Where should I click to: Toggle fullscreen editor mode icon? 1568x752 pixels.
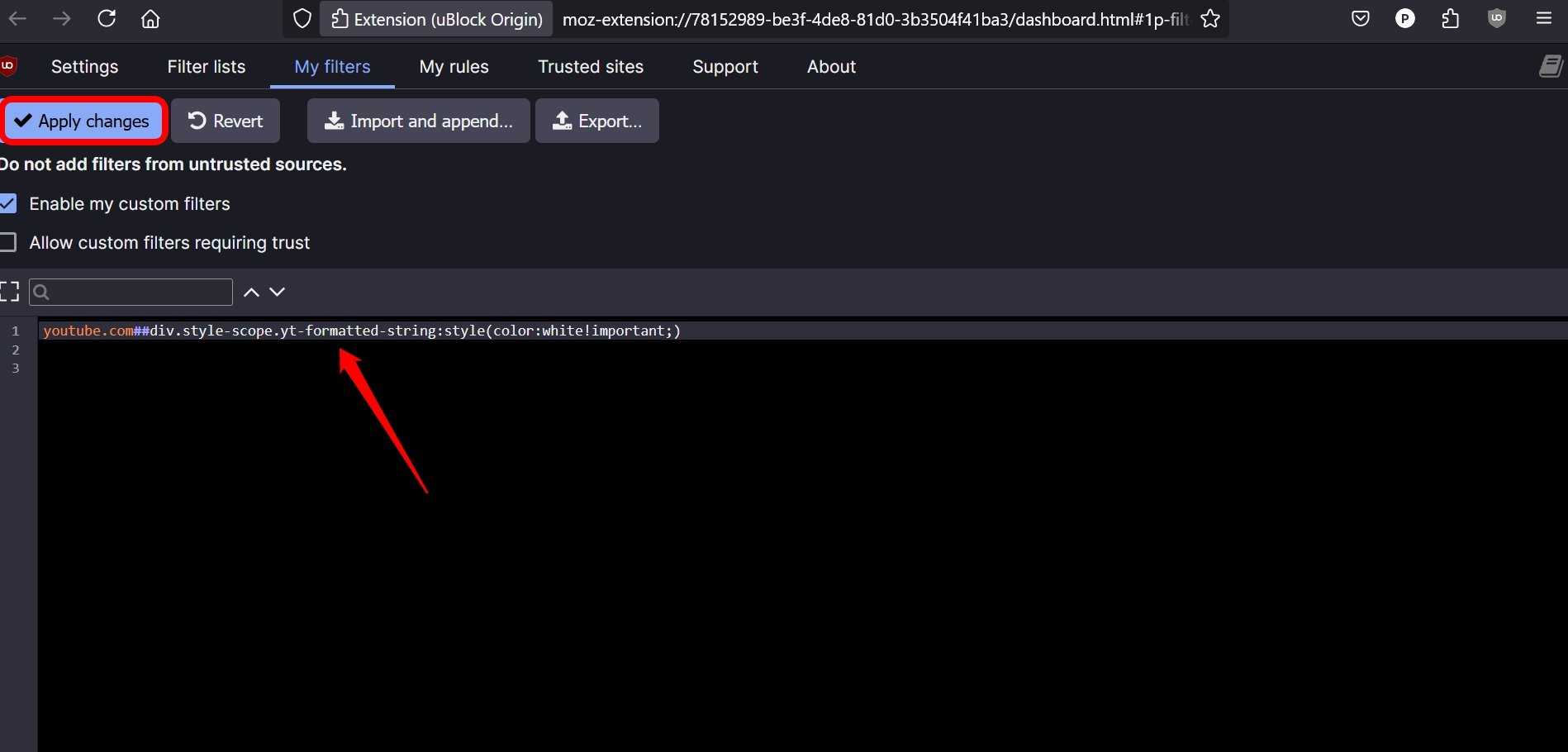pyautogui.click(x=9, y=292)
